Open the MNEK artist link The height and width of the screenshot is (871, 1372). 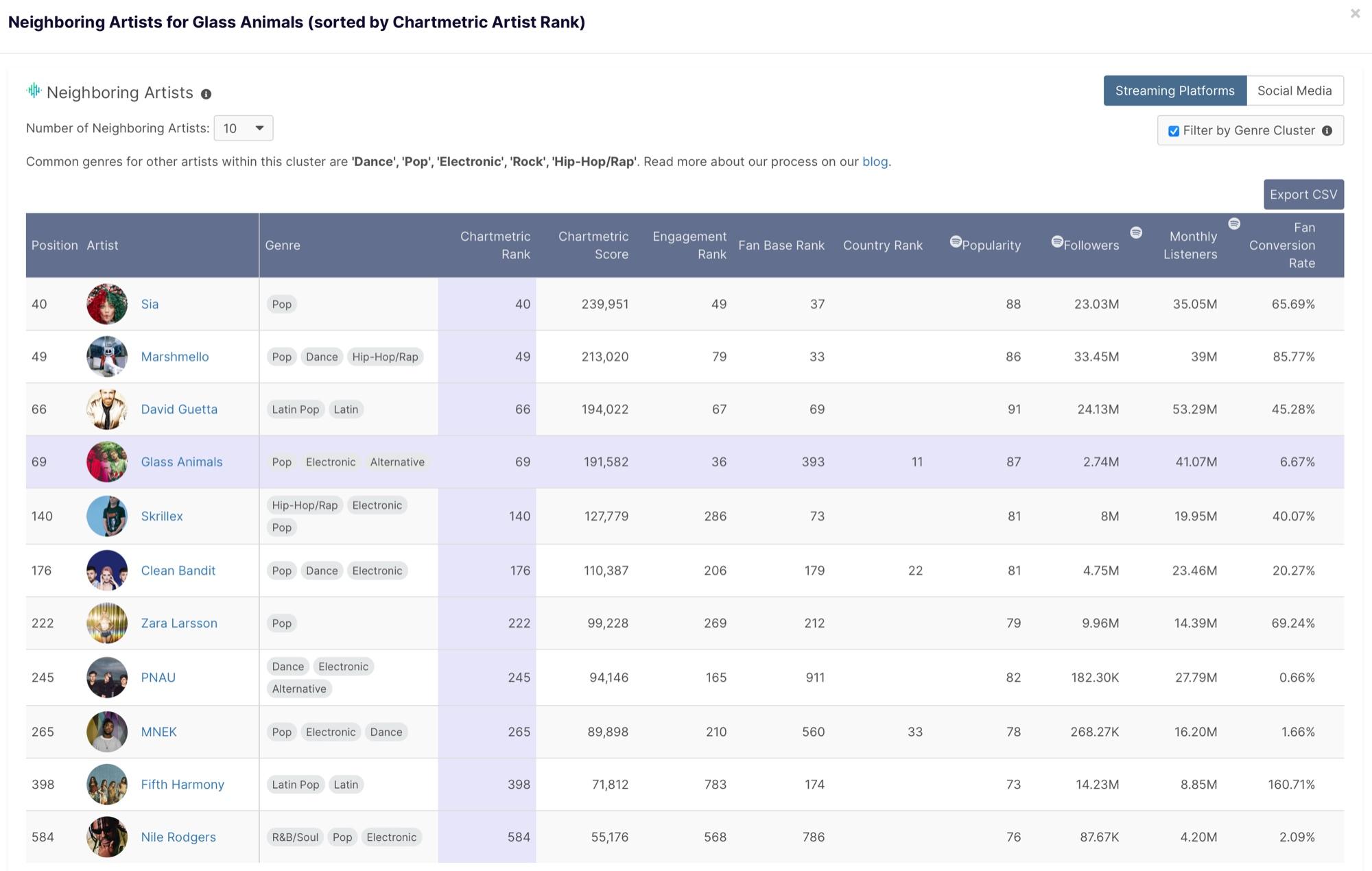pos(159,732)
